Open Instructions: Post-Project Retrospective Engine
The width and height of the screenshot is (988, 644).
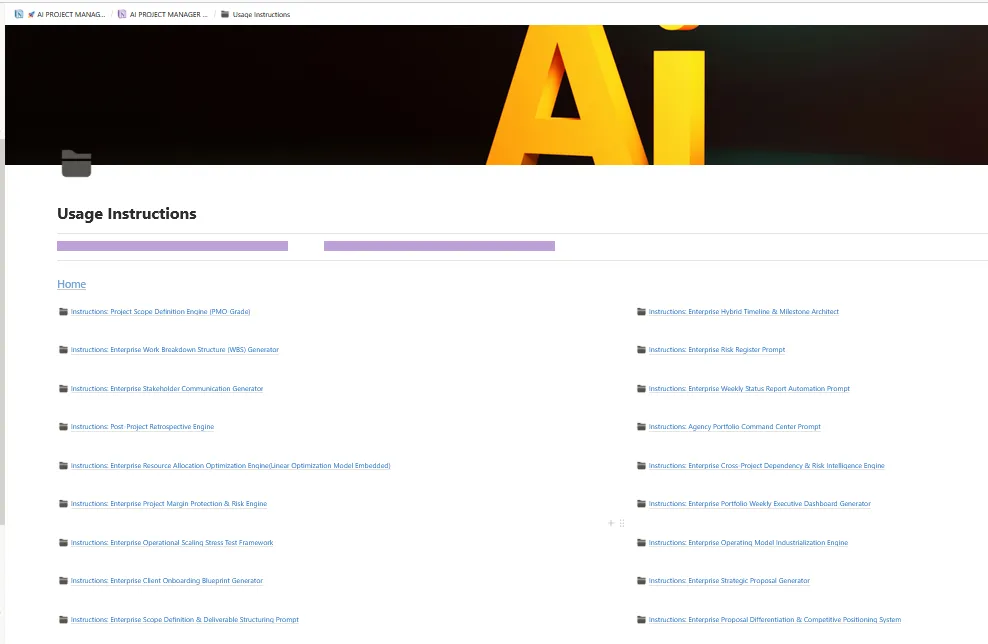click(142, 426)
